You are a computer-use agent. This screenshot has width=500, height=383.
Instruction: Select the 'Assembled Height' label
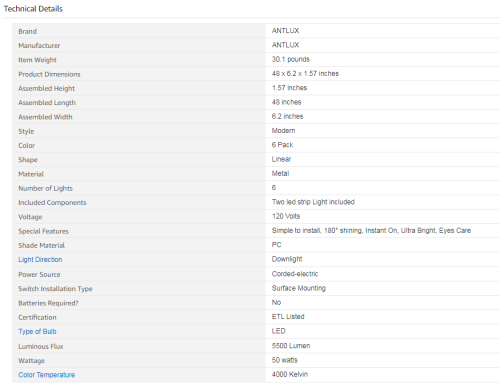(46, 88)
